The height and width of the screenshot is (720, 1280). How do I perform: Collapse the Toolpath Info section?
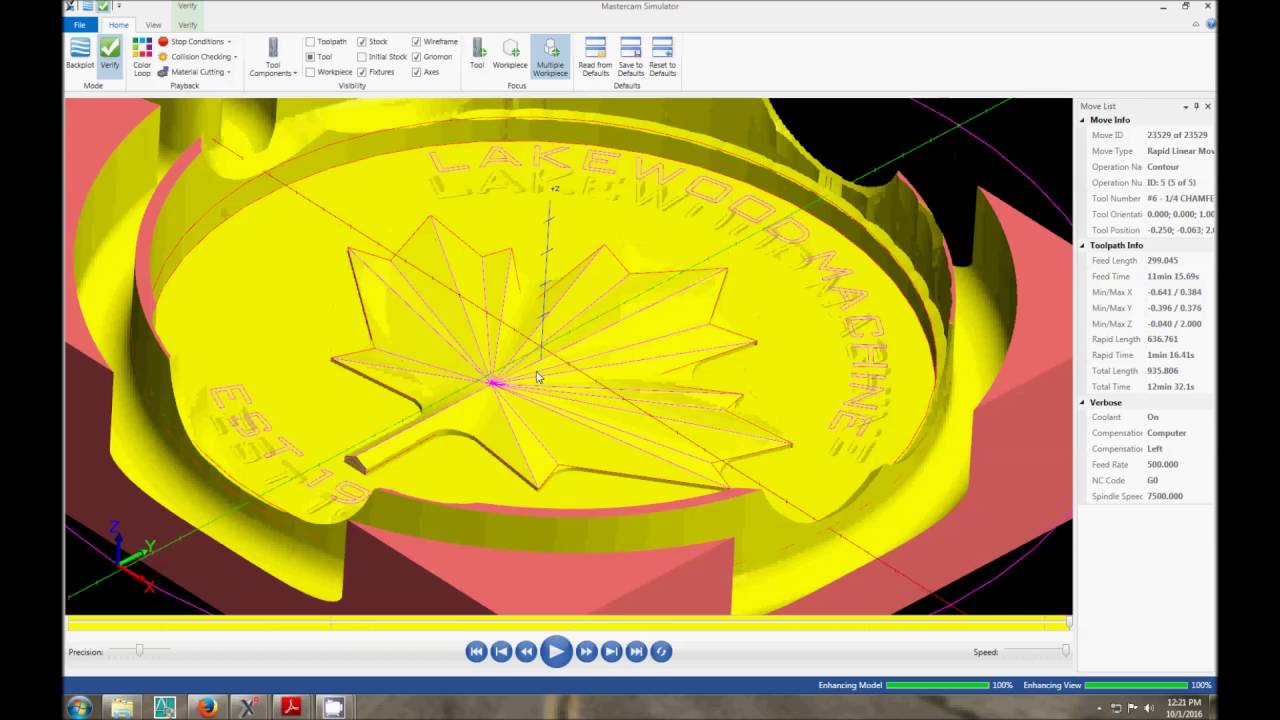point(1082,245)
